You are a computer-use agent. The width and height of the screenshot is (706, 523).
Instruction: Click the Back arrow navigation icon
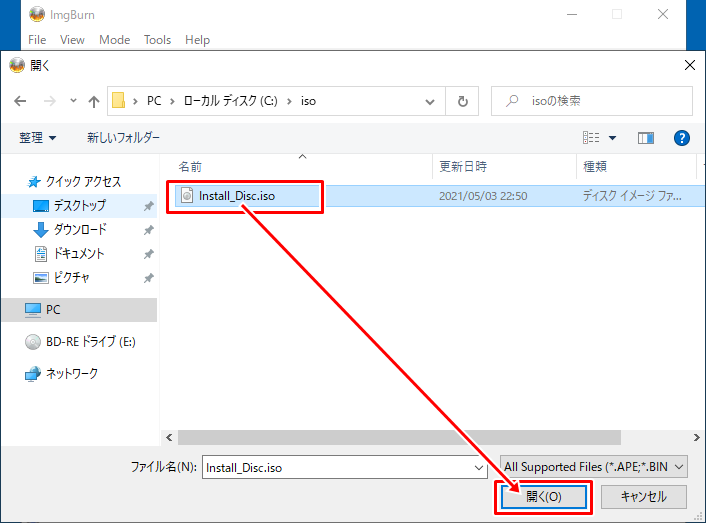(20, 101)
